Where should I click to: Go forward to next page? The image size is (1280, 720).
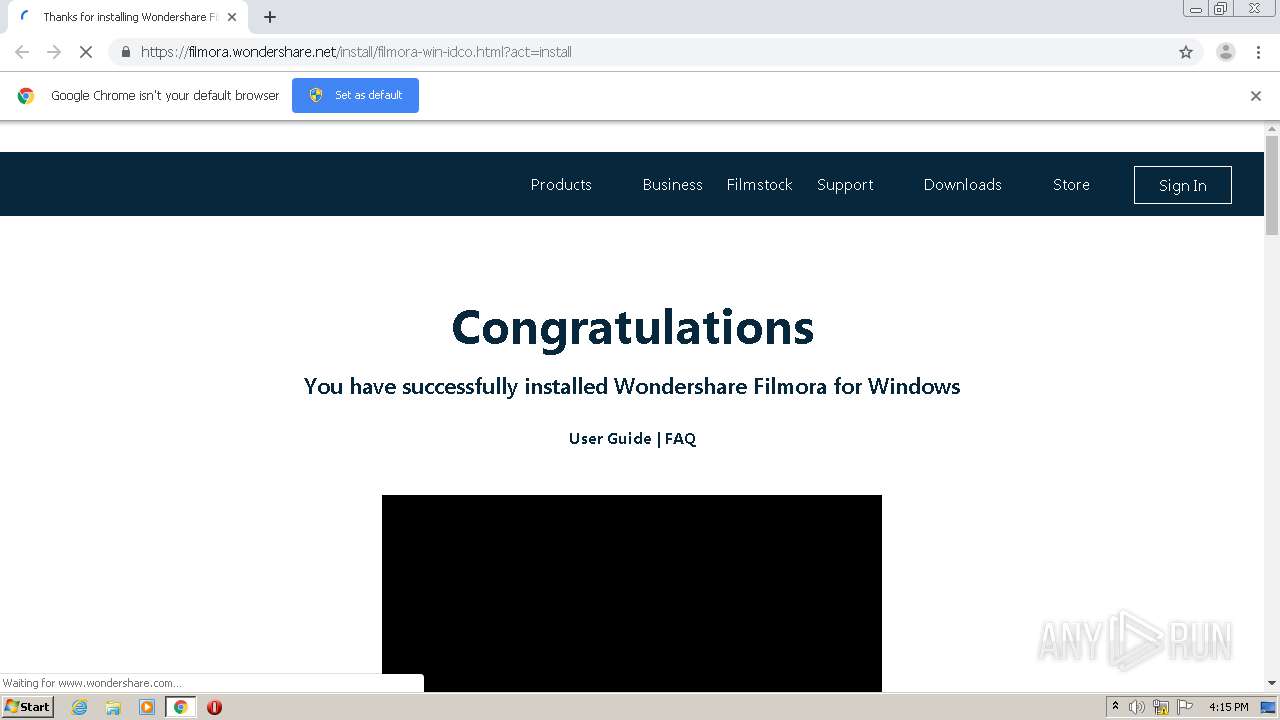[x=54, y=52]
